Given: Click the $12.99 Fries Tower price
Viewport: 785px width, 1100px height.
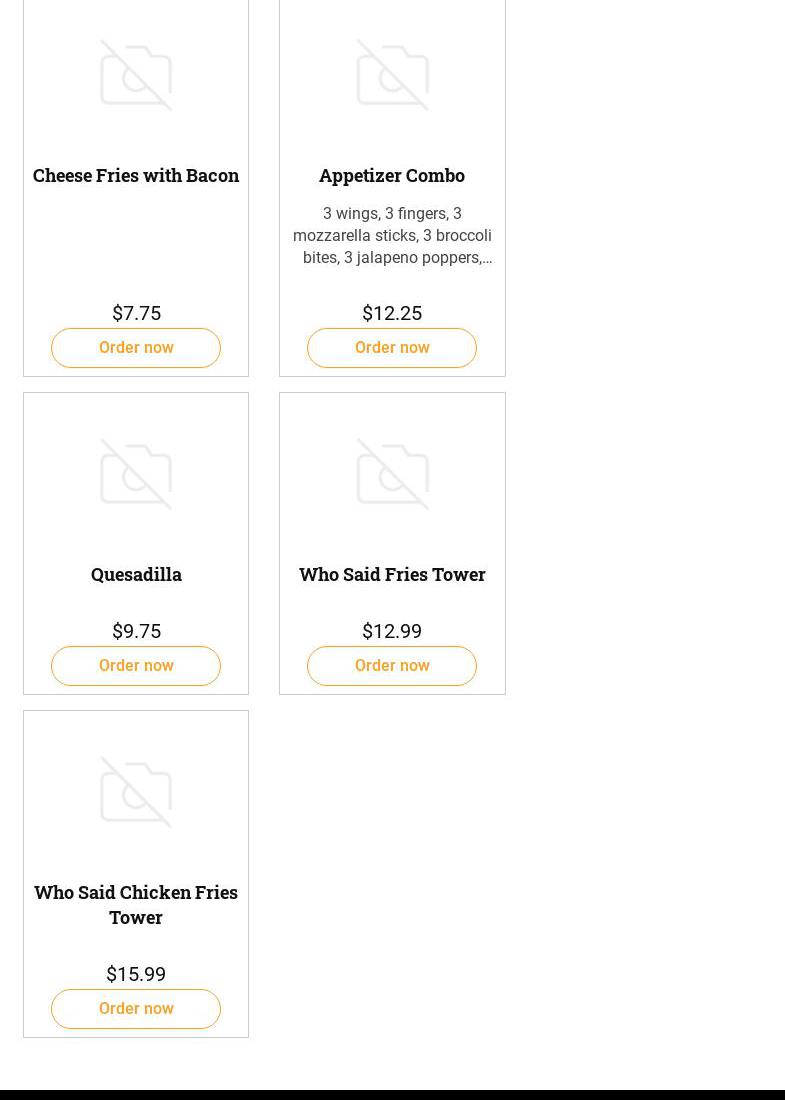Looking at the screenshot, I should 392,631.
